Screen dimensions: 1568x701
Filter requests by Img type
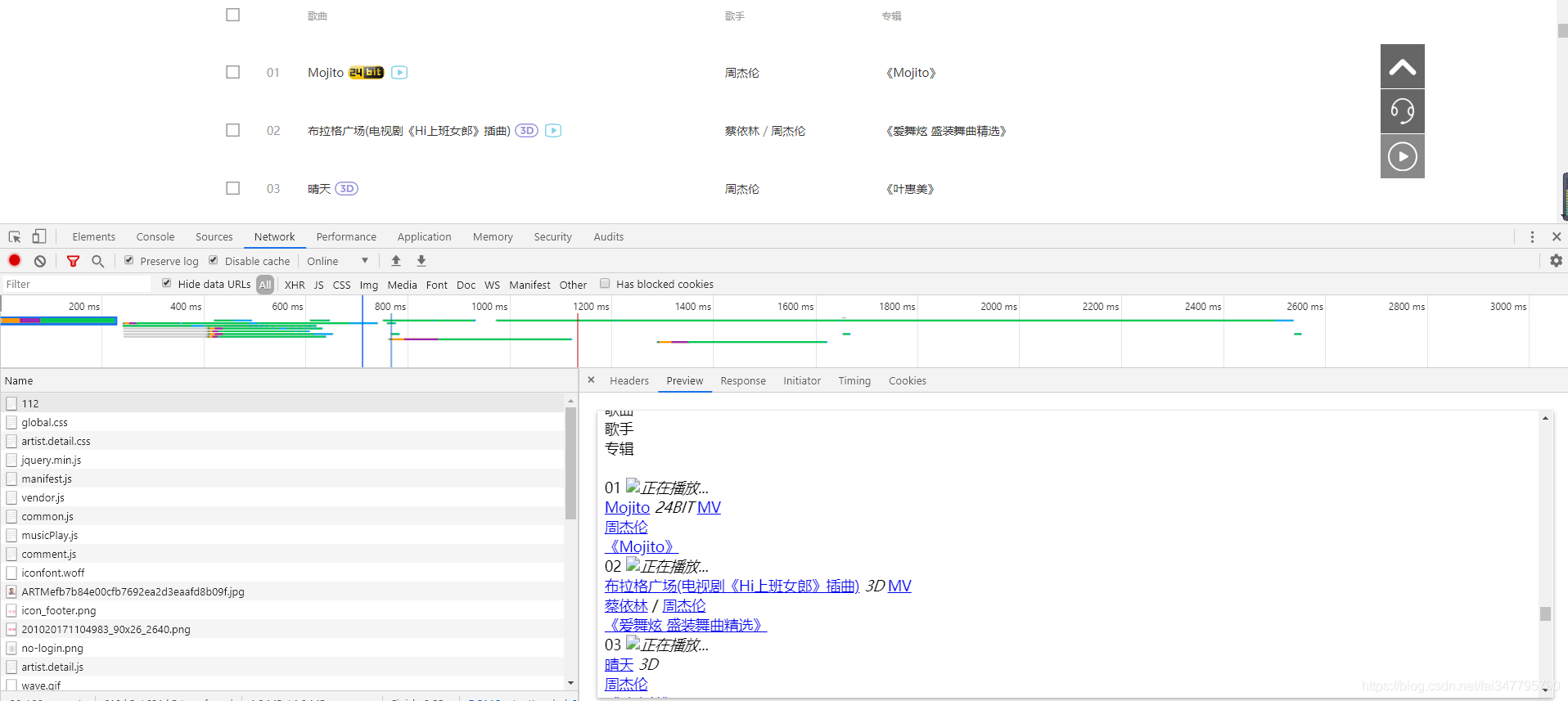[369, 285]
